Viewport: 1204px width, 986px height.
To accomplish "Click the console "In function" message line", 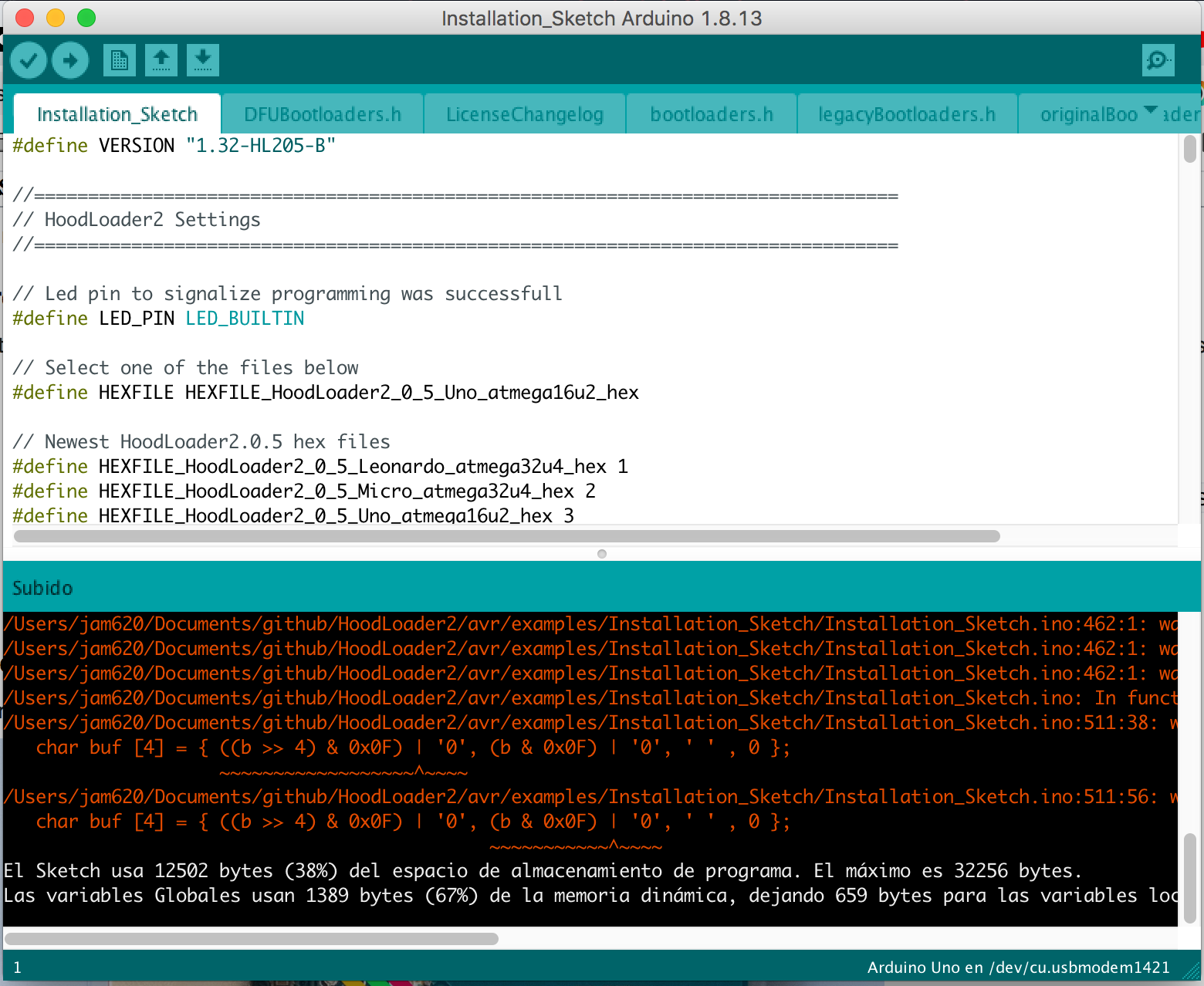I will point(590,698).
